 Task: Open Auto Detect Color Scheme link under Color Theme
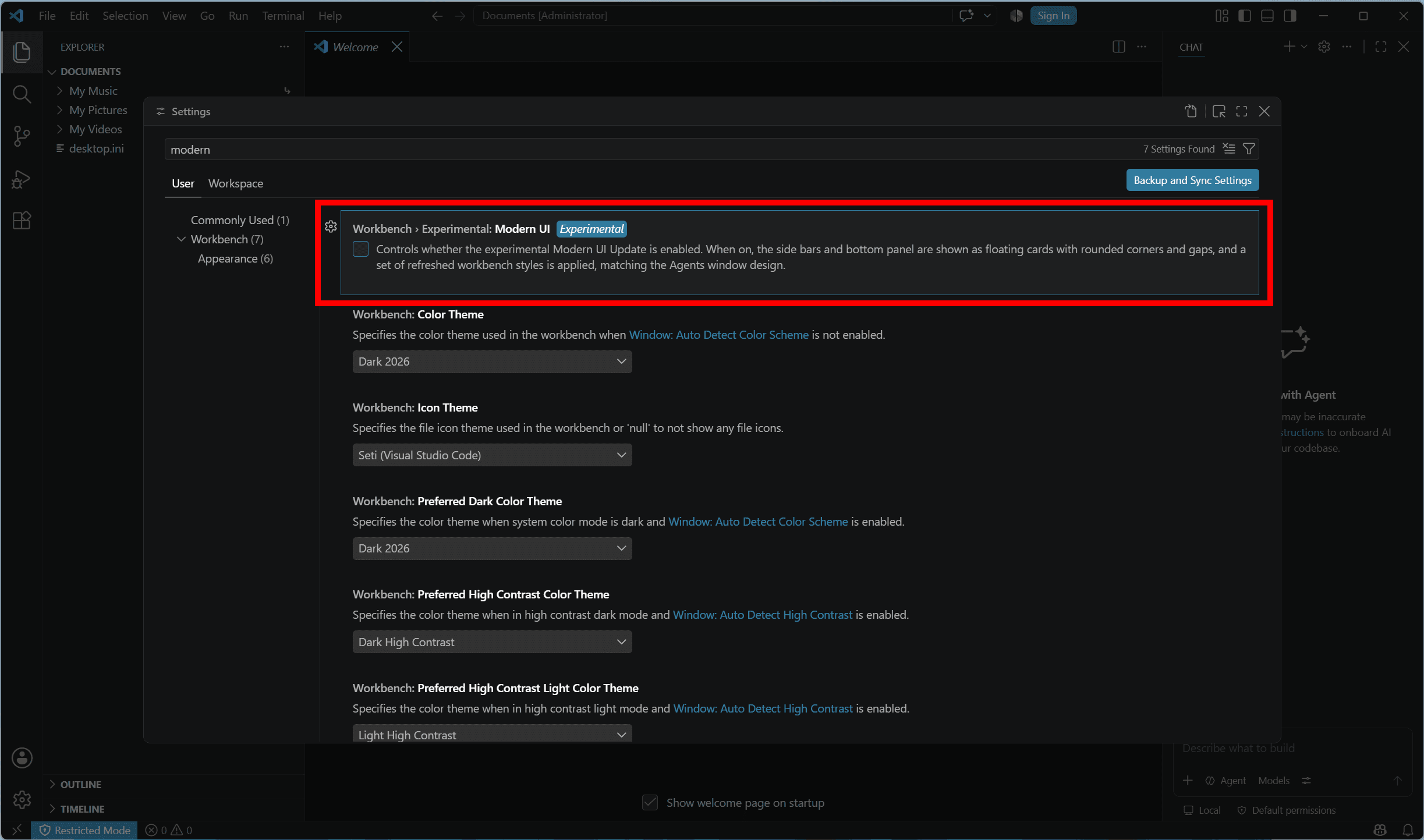coord(718,335)
